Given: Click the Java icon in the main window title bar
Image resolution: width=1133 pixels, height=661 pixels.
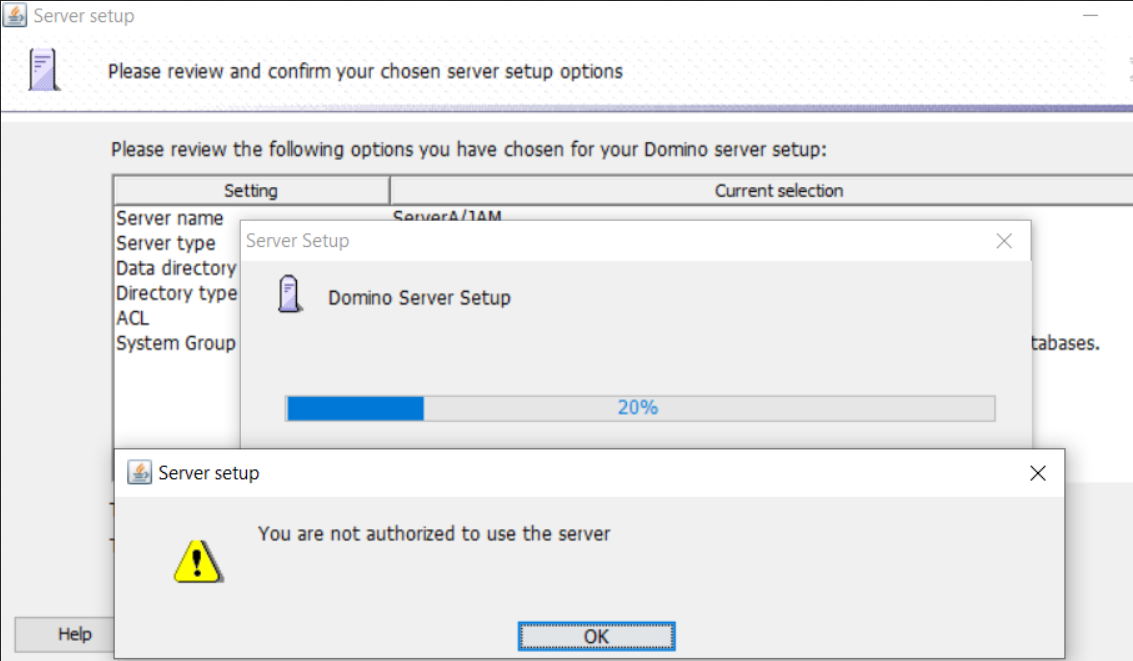Looking at the screenshot, I should coord(15,16).
